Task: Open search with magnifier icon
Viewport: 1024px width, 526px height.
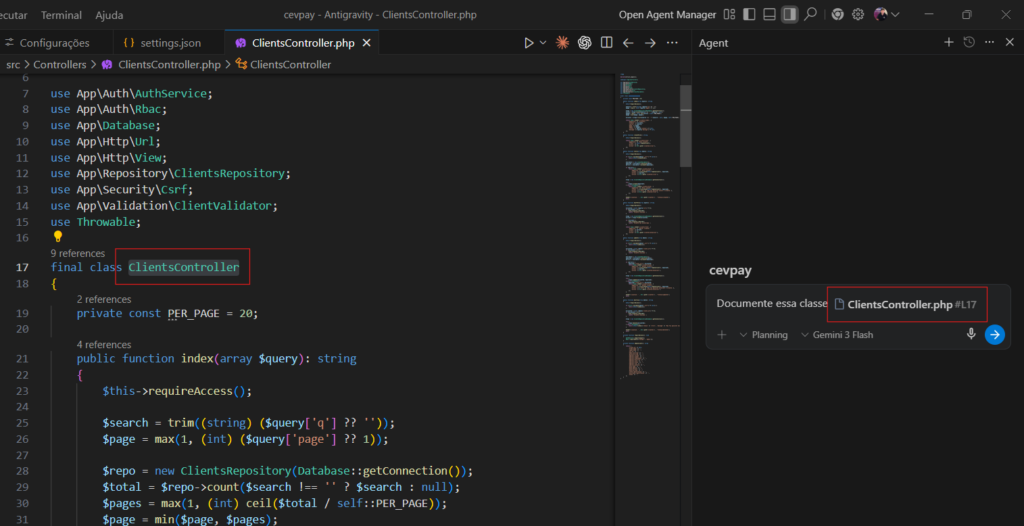Action: pos(810,14)
